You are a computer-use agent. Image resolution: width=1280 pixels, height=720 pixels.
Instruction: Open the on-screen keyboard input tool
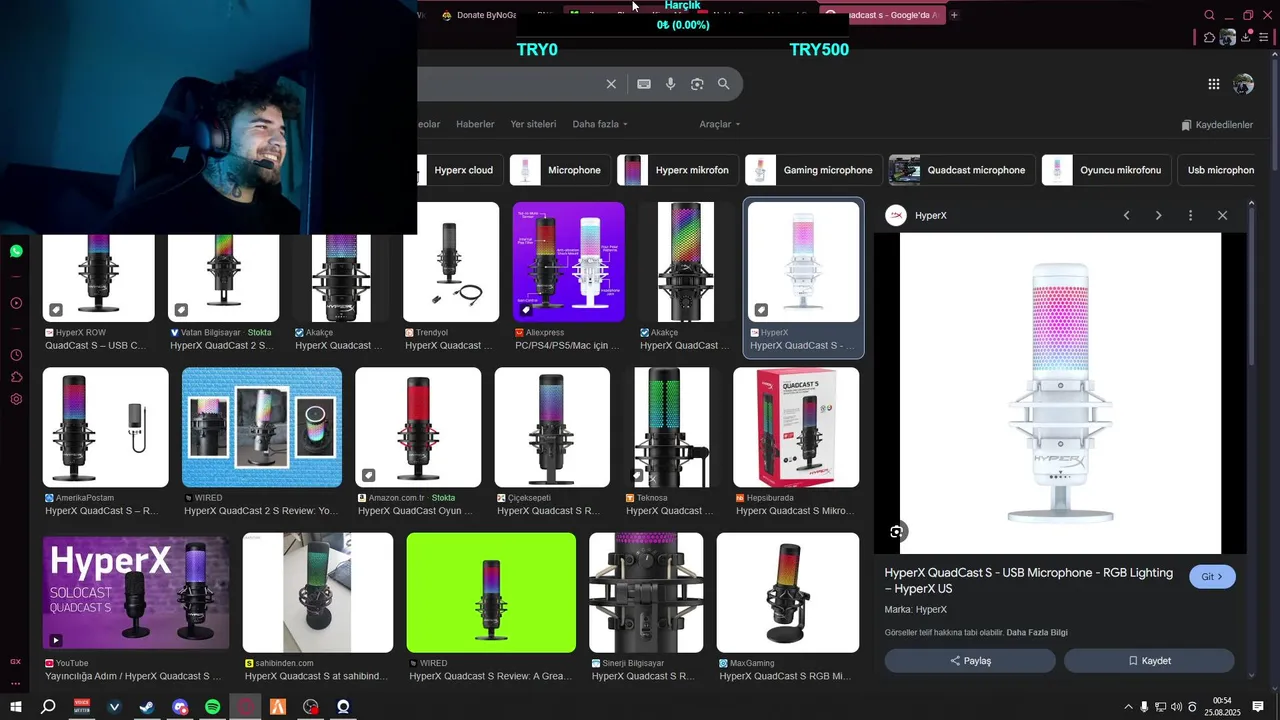coord(644,84)
